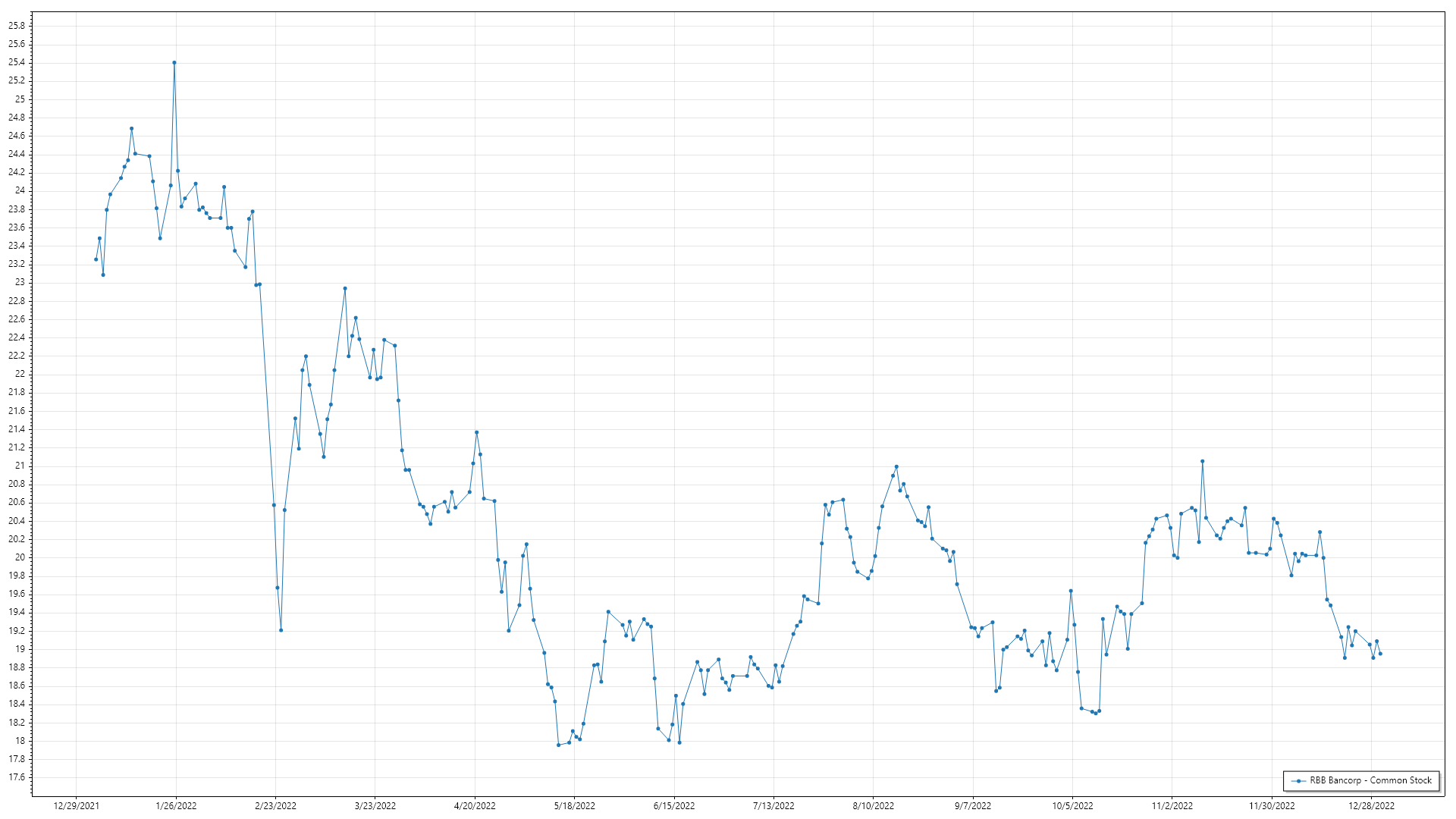Click the RBB Bancorp legend line marker

click(x=1299, y=780)
